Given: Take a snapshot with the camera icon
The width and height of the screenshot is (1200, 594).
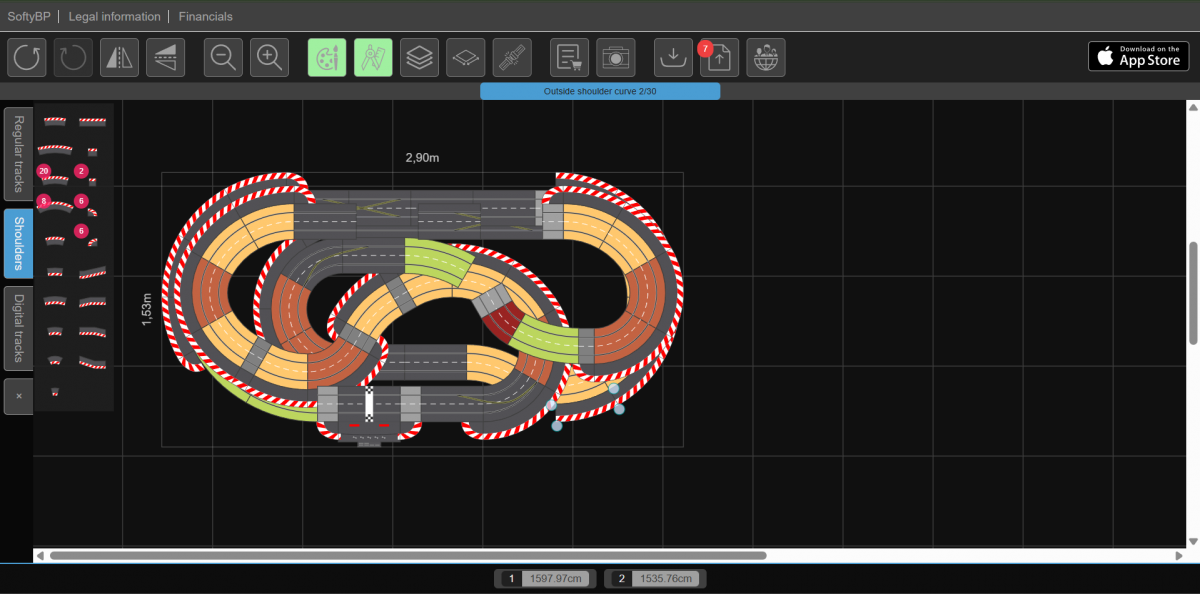Looking at the screenshot, I should (616, 58).
